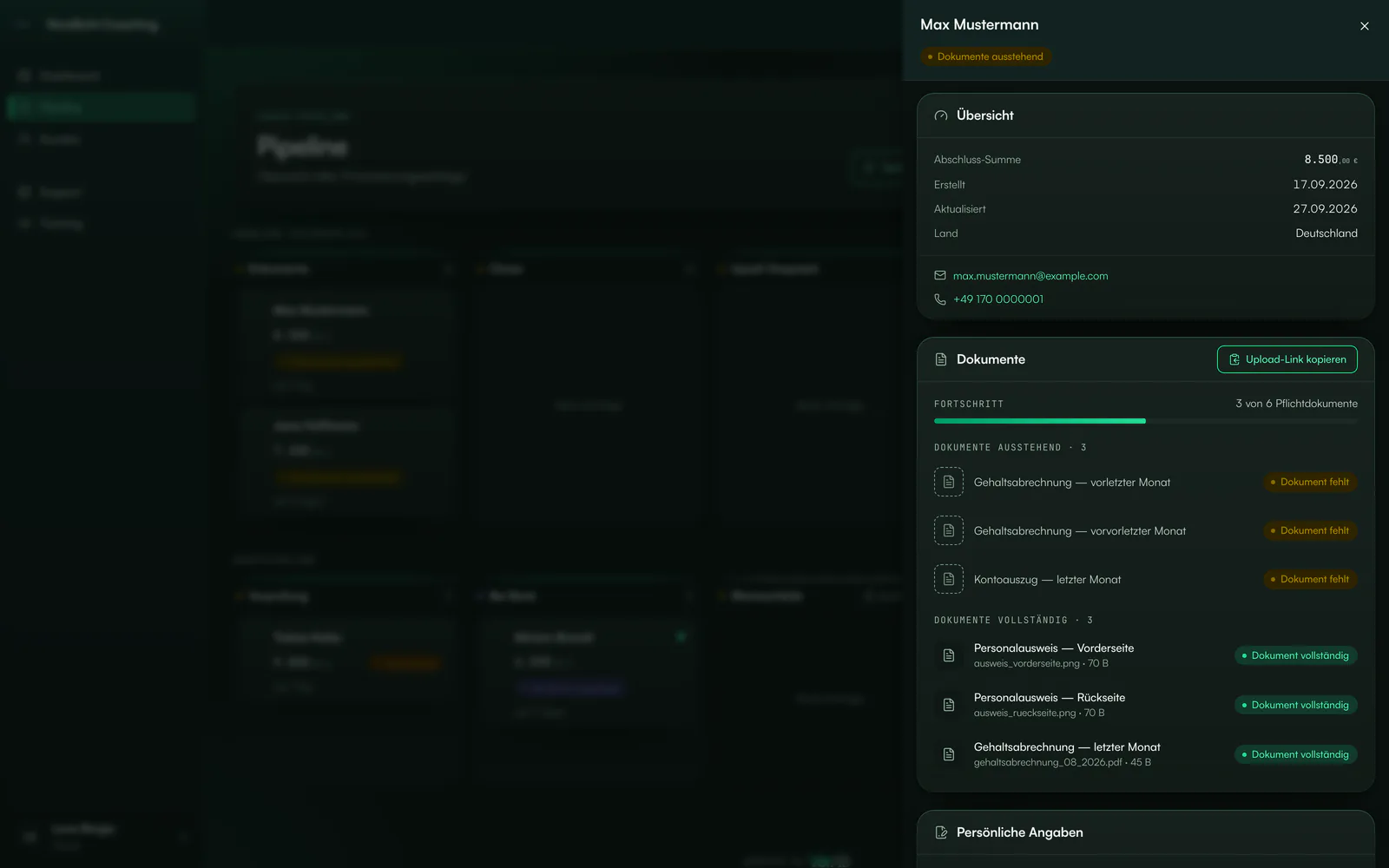
Task: Click file icon for Personalausweis Rückseite
Action: coord(949,705)
